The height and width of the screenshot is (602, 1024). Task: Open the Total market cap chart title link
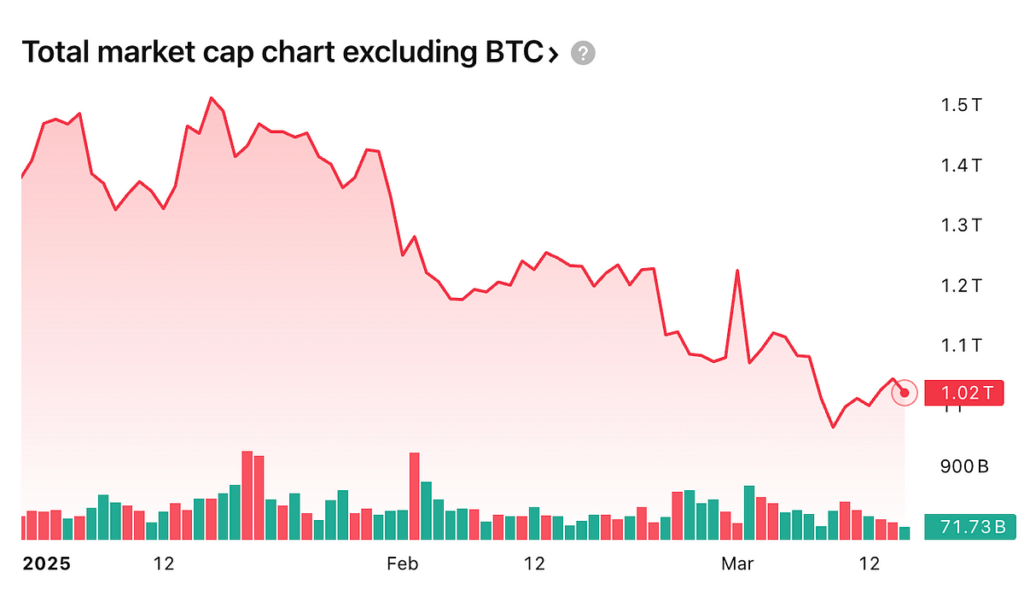[280, 53]
